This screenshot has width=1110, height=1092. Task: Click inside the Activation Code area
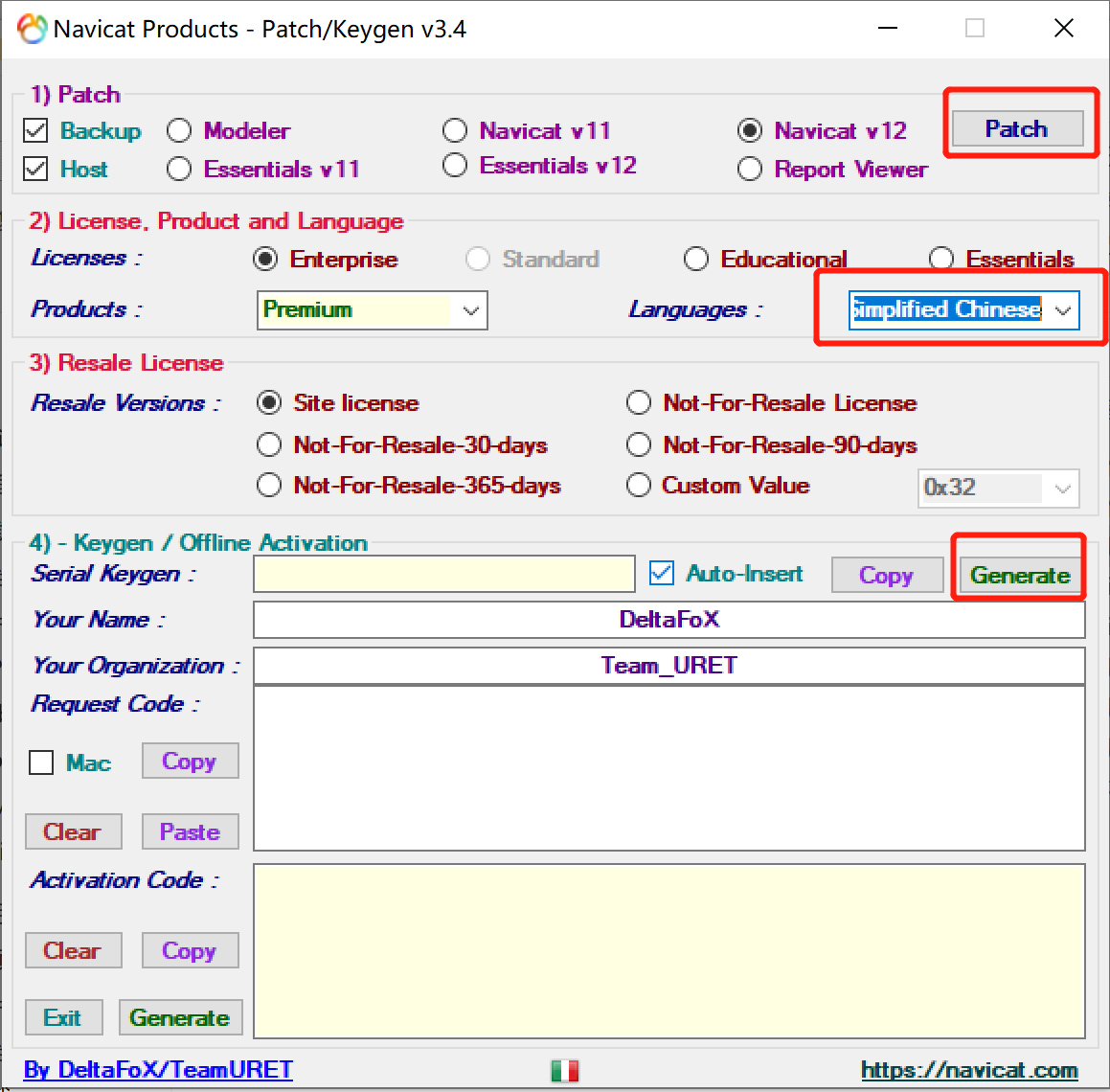coord(669,951)
